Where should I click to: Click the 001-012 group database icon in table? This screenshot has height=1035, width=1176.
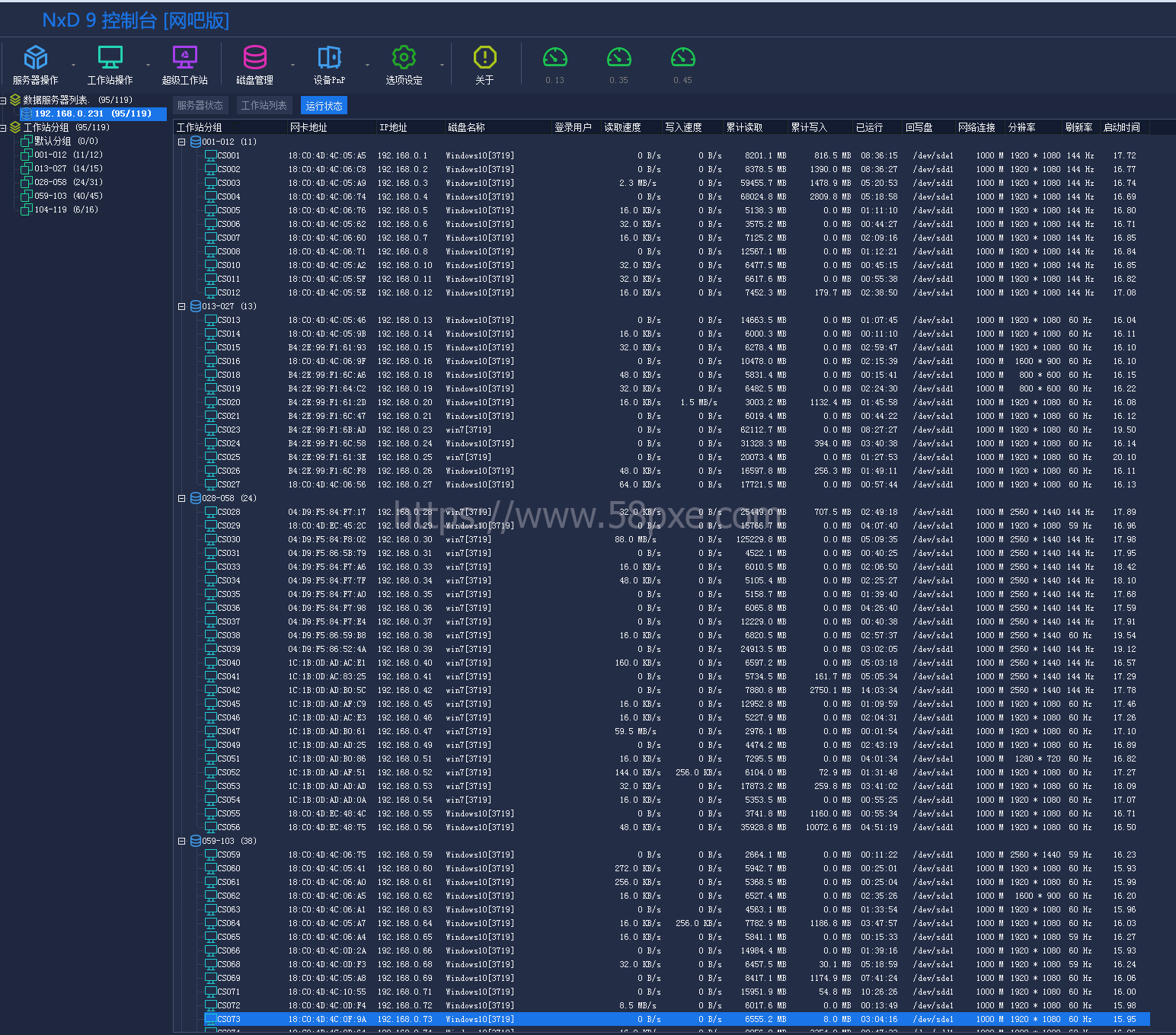pos(196,142)
